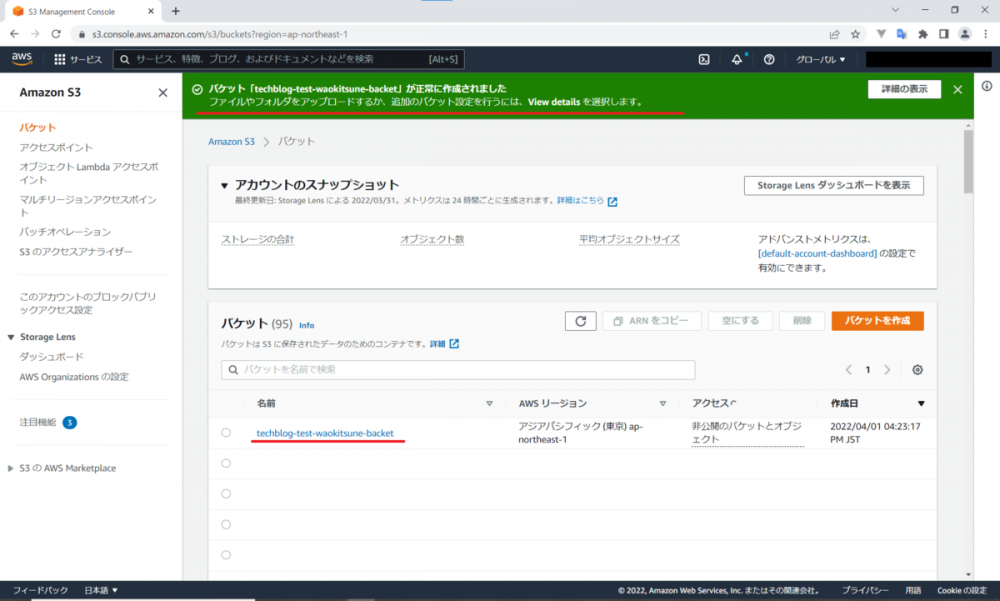
Task: Click the Amazon S3 breadcrumb link
Action: click(x=232, y=142)
